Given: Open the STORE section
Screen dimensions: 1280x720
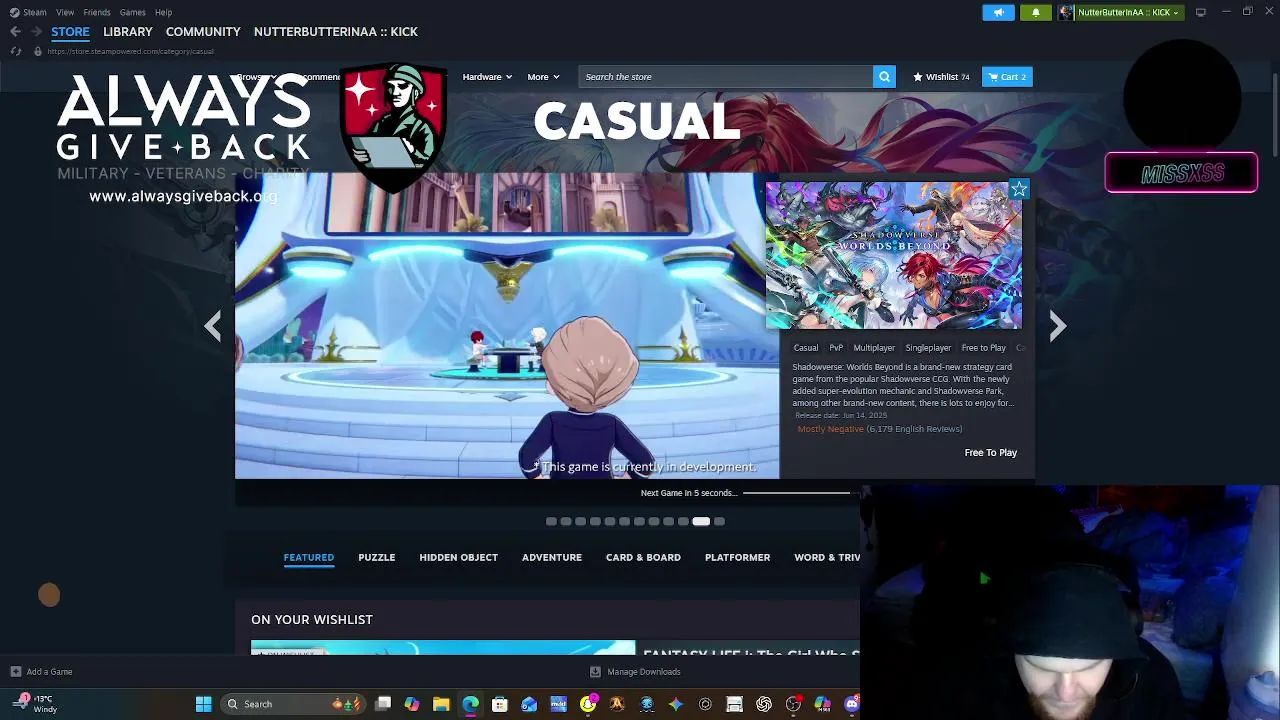Looking at the screenshot, I should pos(70,32).
